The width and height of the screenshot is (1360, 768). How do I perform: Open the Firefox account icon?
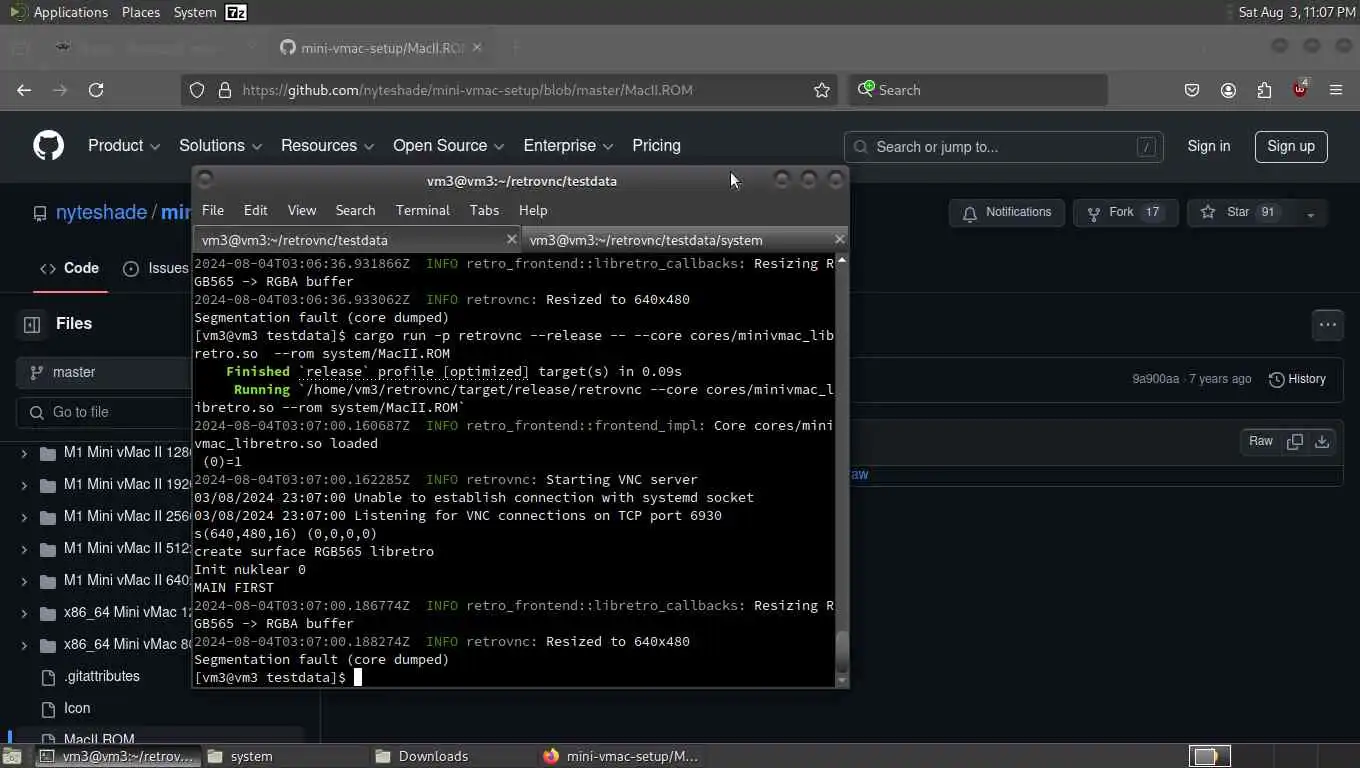point(1228,90)
